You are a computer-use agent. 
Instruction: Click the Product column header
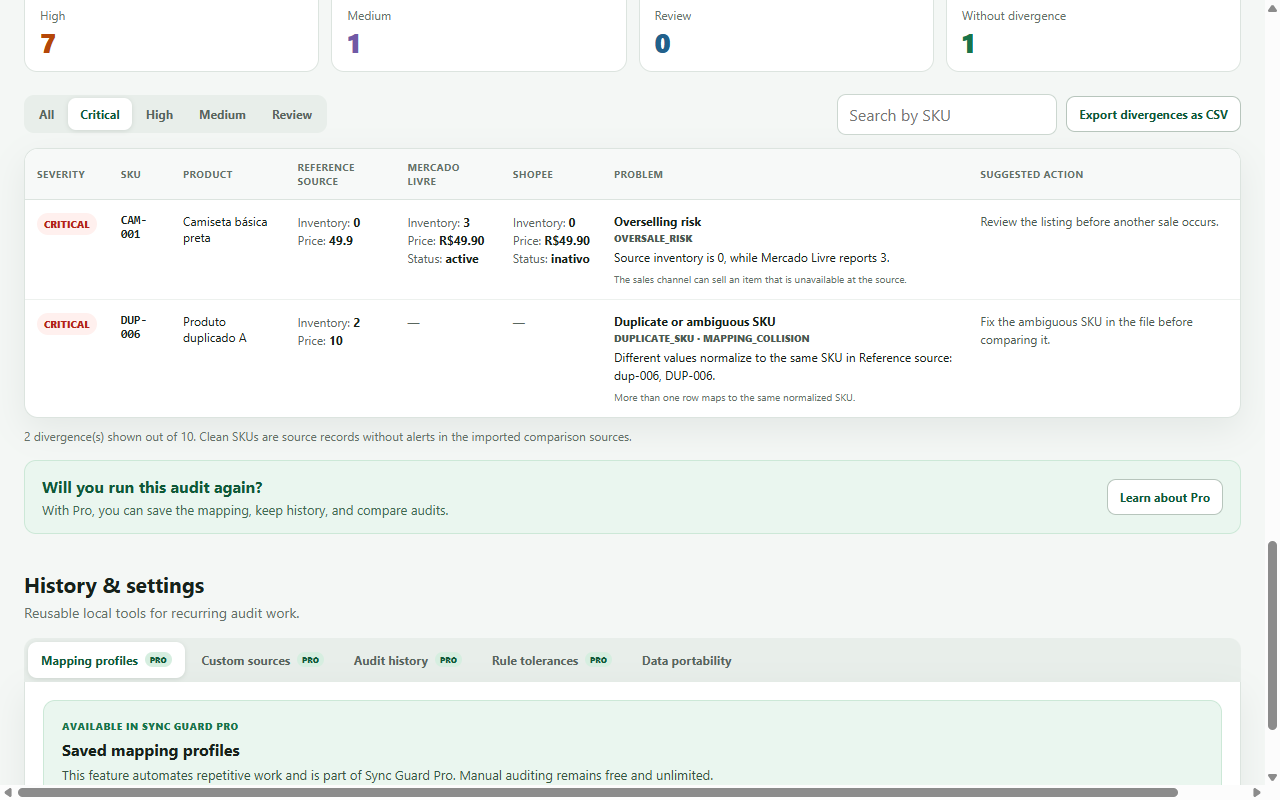tap(208, 174)
